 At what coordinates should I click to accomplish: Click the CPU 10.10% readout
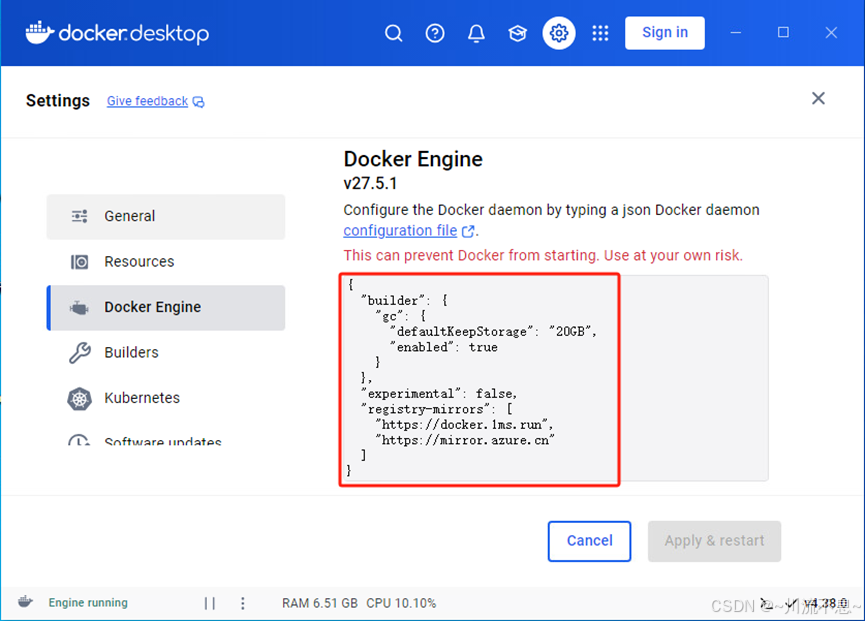pyautogui.click(x=401, y=603)
